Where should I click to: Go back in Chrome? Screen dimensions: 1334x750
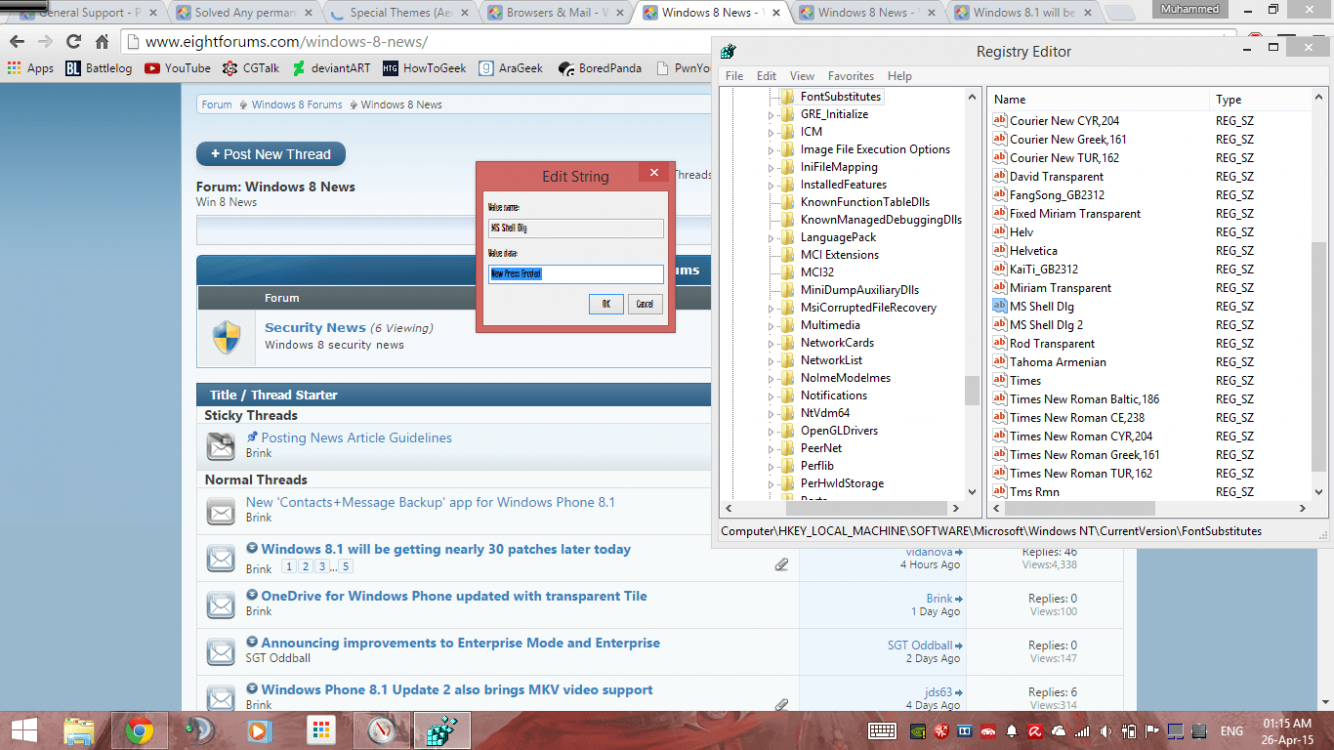[17, 42]
